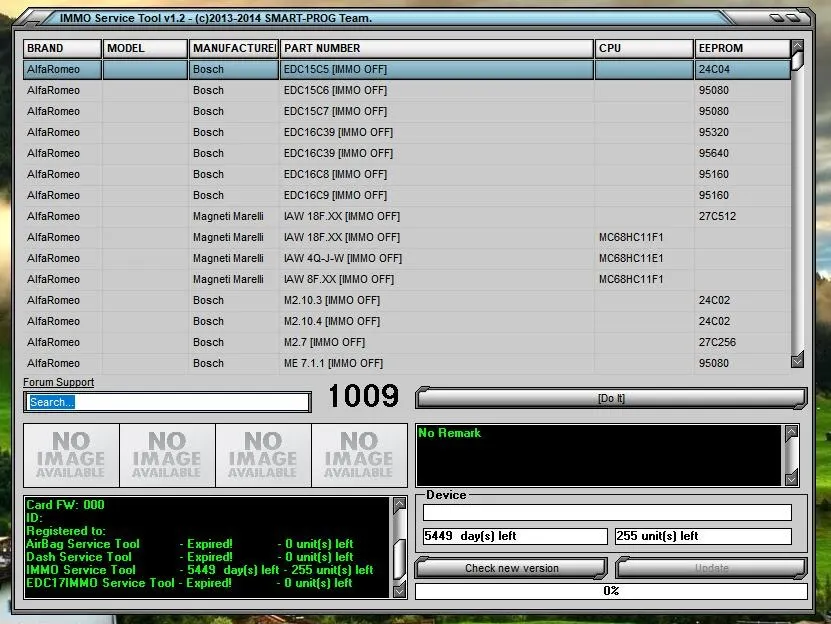The height and width of the screenshot is (624, 831).
Task: Click the fourth No Image Available thumbnail
Action: click(x=359, y=455)
